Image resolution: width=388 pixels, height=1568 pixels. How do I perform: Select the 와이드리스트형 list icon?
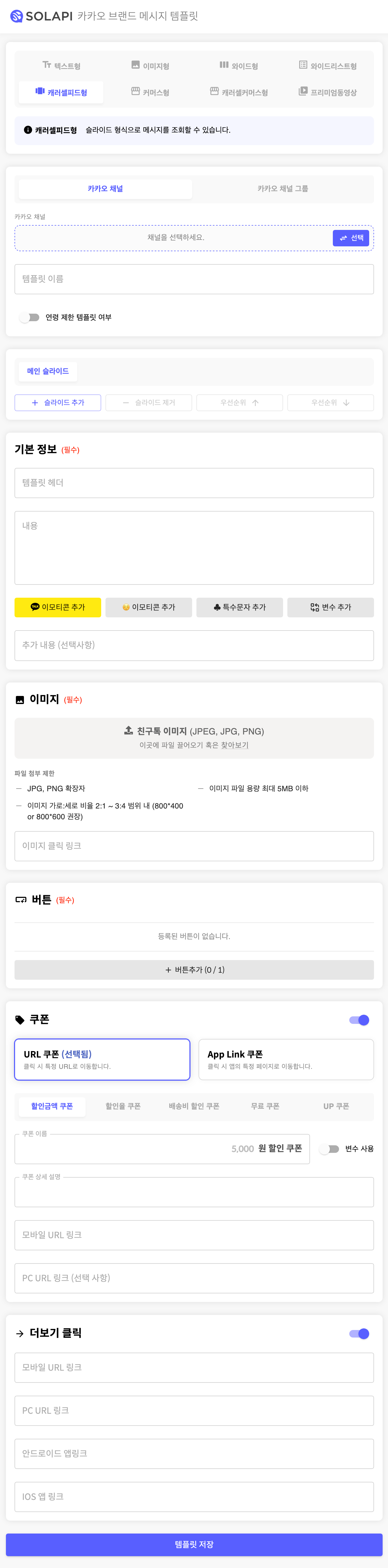pos(303,65)
